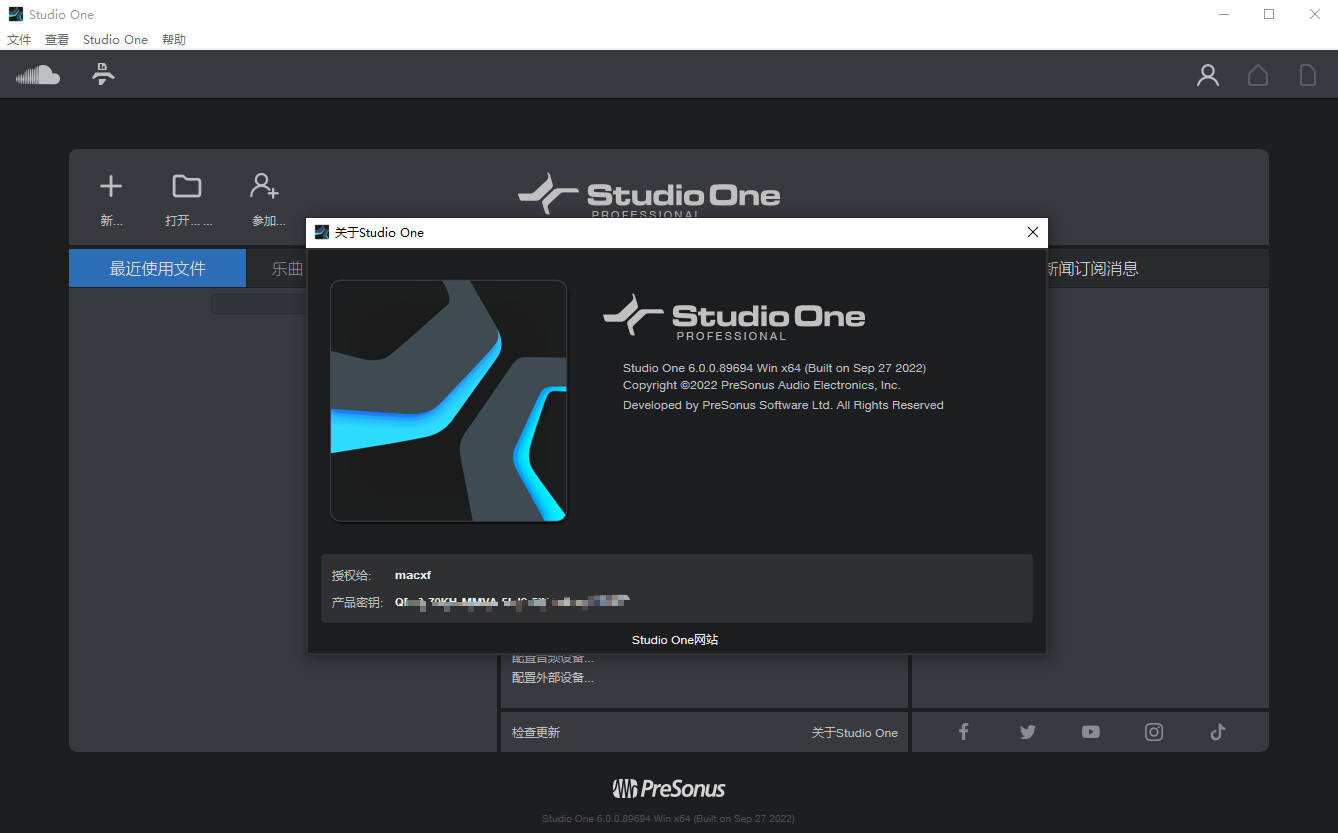The width and height of the screenshot is (1338, 833).
Task: Create a new song with plus icon
Action: click(111, 186)
